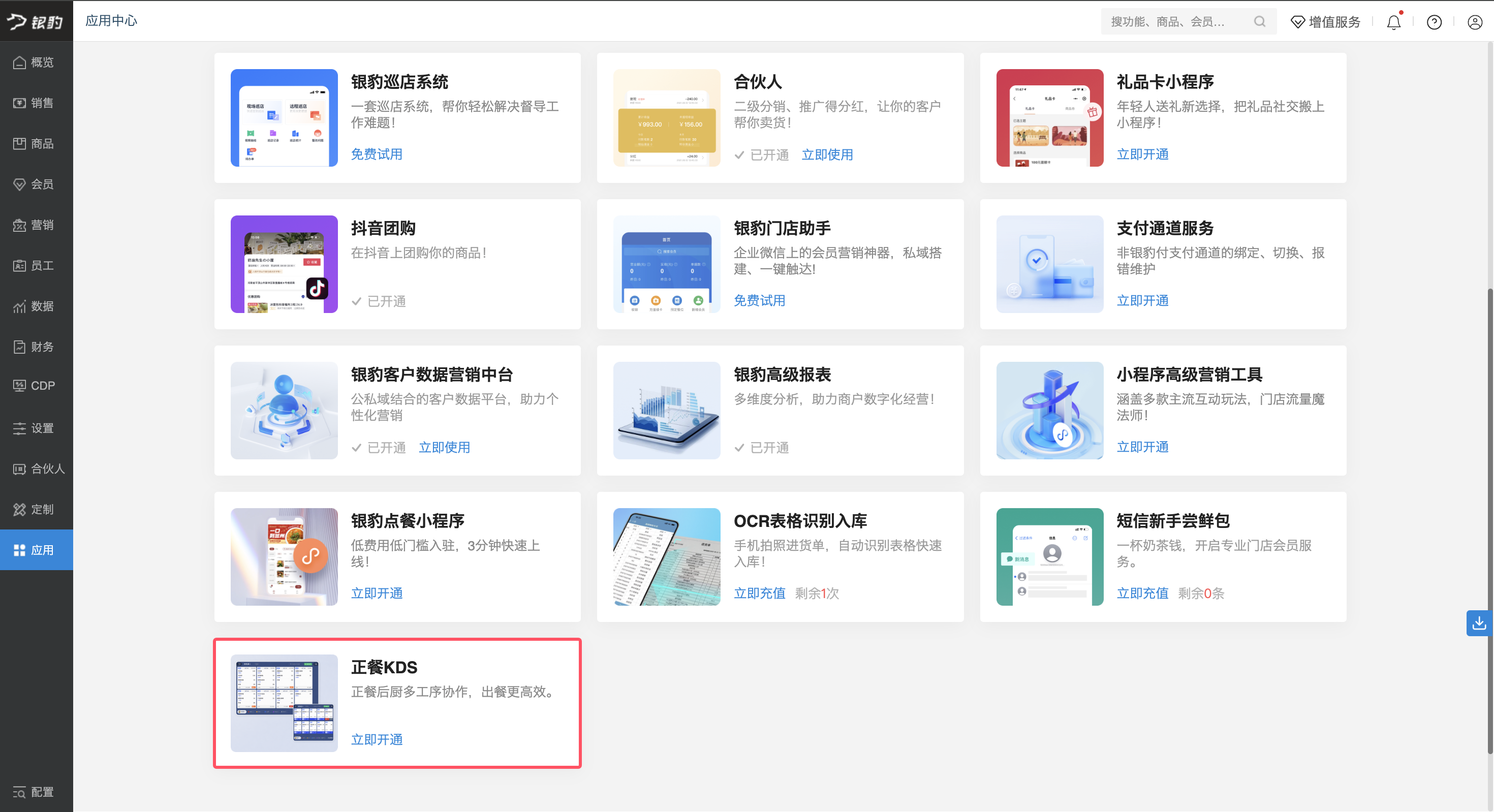Open 银豹客户数据营销中台 thumbnail
This screenshot has width=1494, height=812.
pos(284,411)
